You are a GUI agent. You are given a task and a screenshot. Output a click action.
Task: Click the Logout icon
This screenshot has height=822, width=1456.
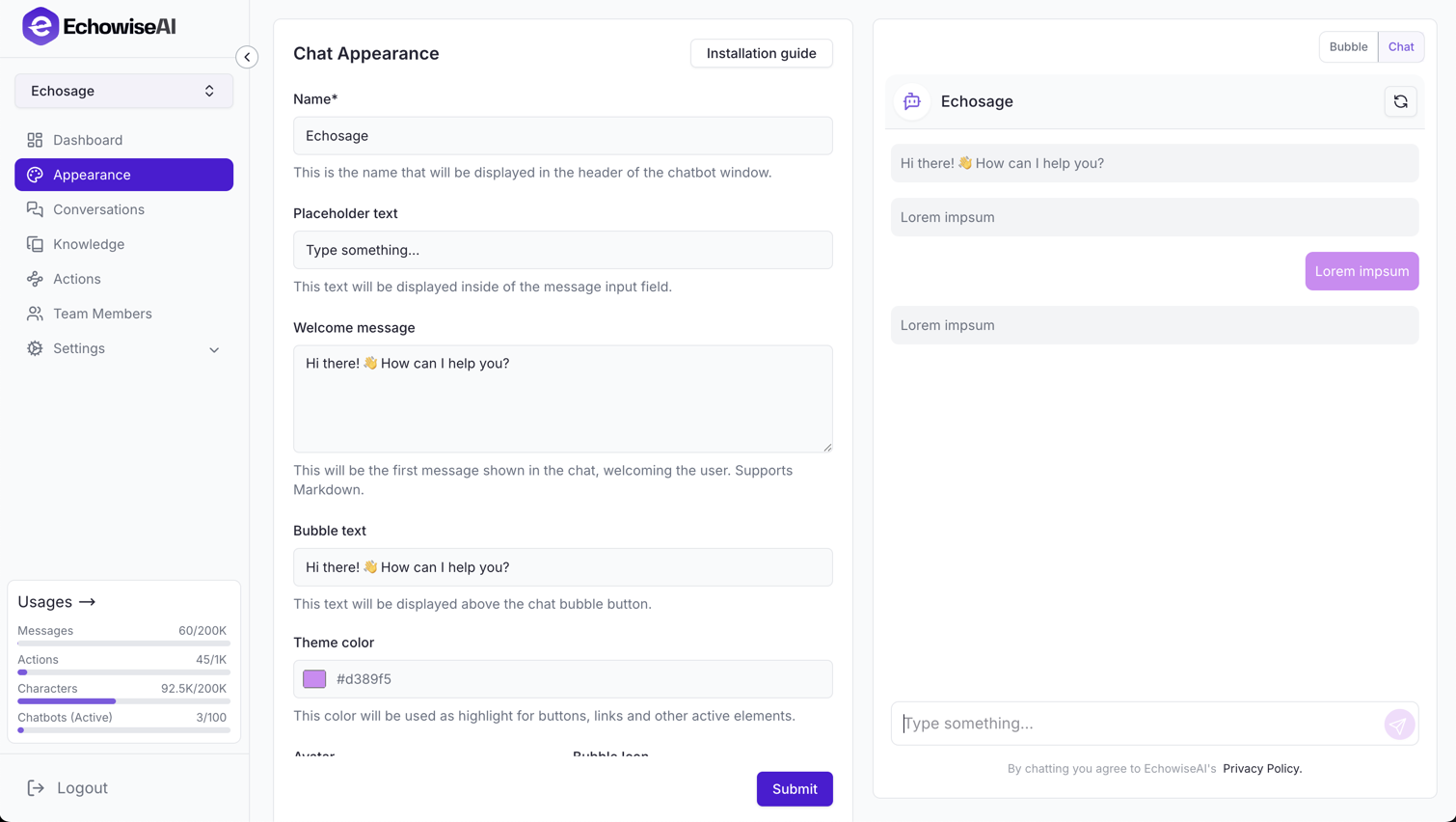tap(37, 787)
